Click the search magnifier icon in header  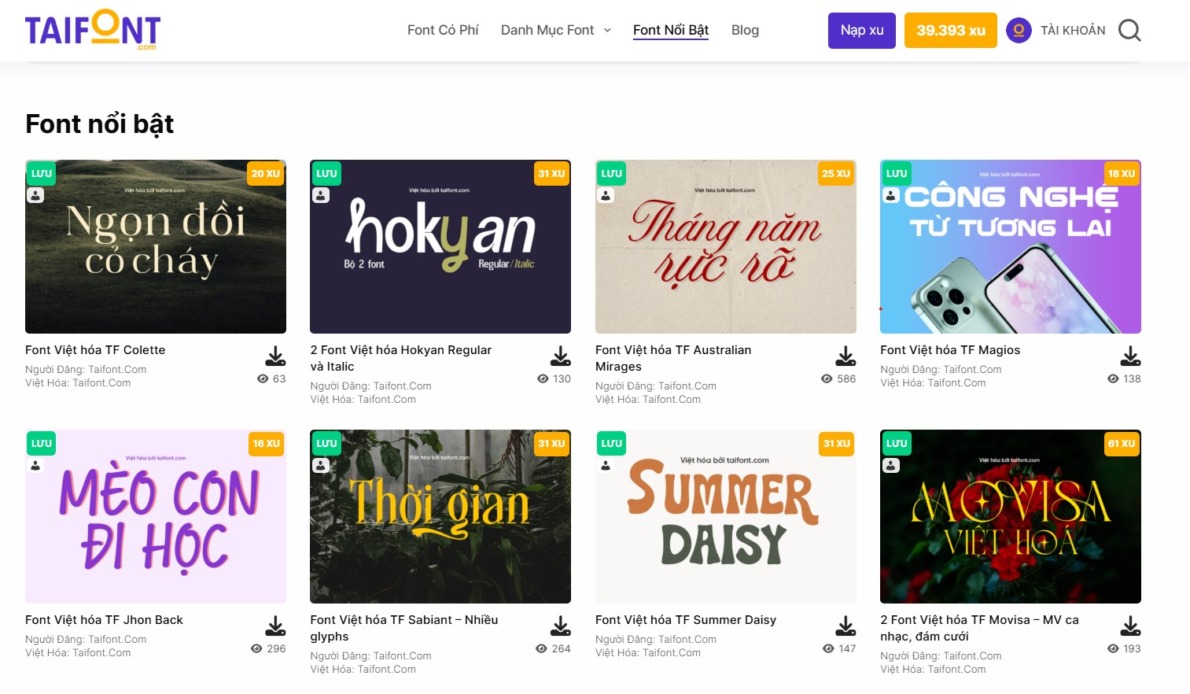coord(1129,30)
